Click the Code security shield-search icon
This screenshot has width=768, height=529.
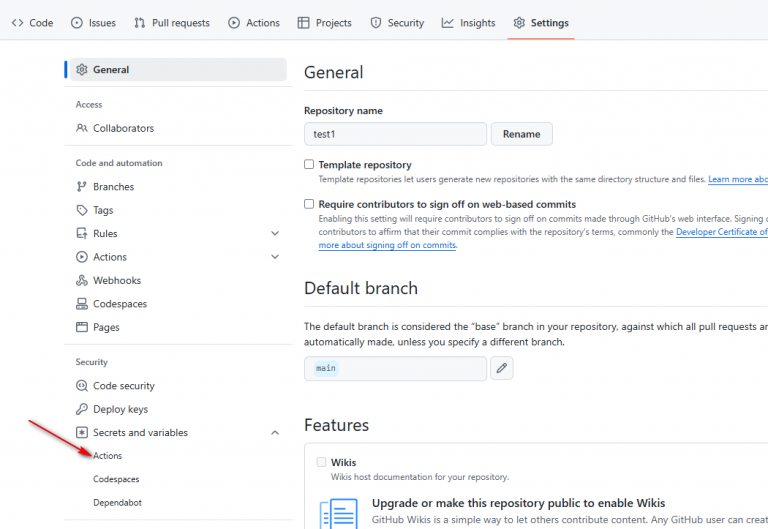click(83, 386)
